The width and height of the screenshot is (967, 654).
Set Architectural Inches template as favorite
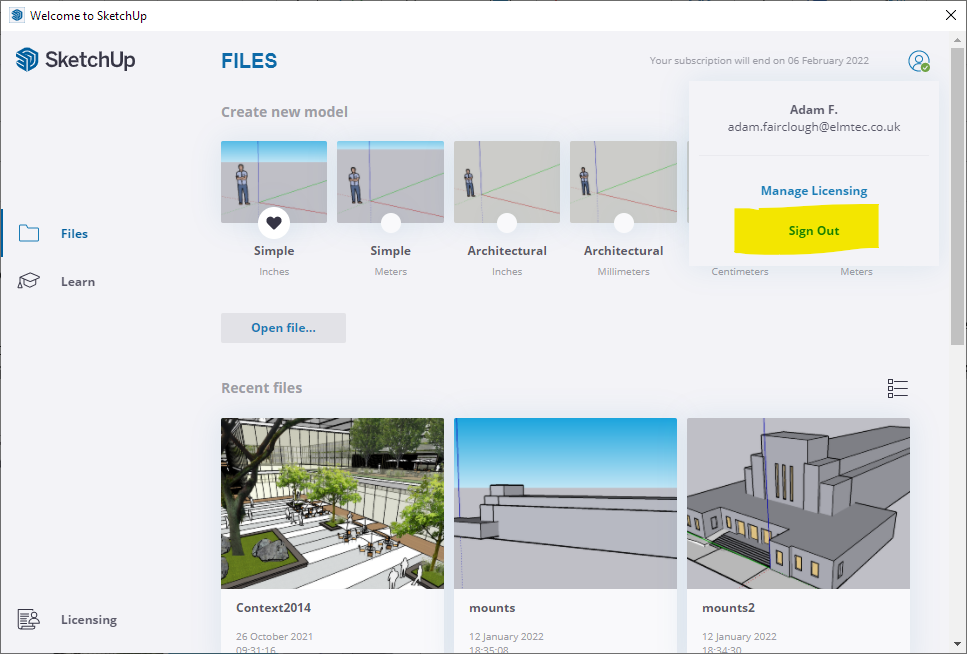507,223
